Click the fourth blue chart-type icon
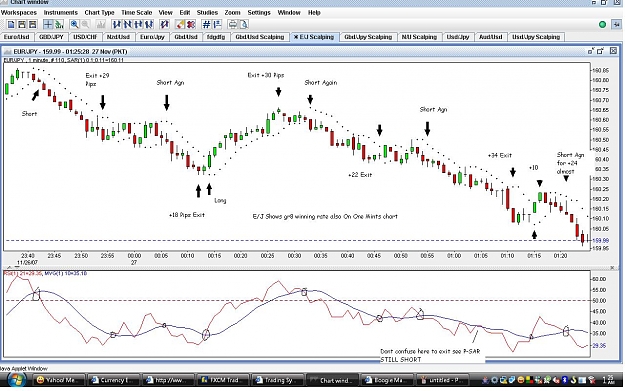The width and height of the screenshot is (625, 391). pyautogui.click(x=149, y=25)
